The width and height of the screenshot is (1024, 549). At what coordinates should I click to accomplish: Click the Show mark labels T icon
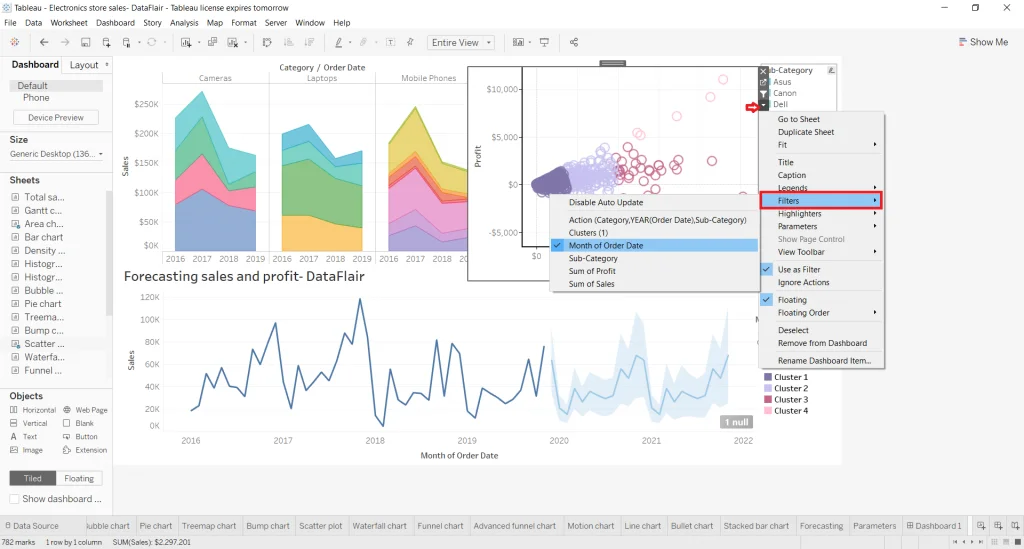(x=390, y=42)
